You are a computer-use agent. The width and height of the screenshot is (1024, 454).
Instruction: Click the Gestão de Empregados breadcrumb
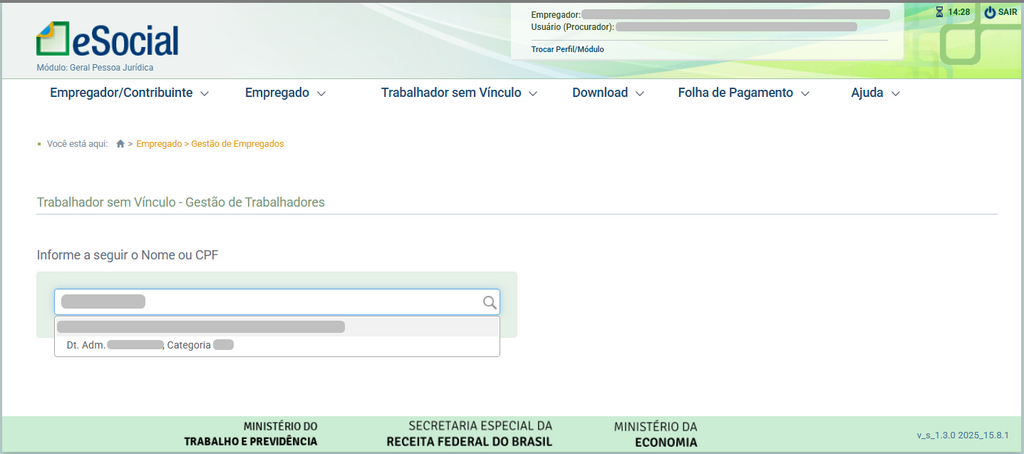[x=237, y=144]
